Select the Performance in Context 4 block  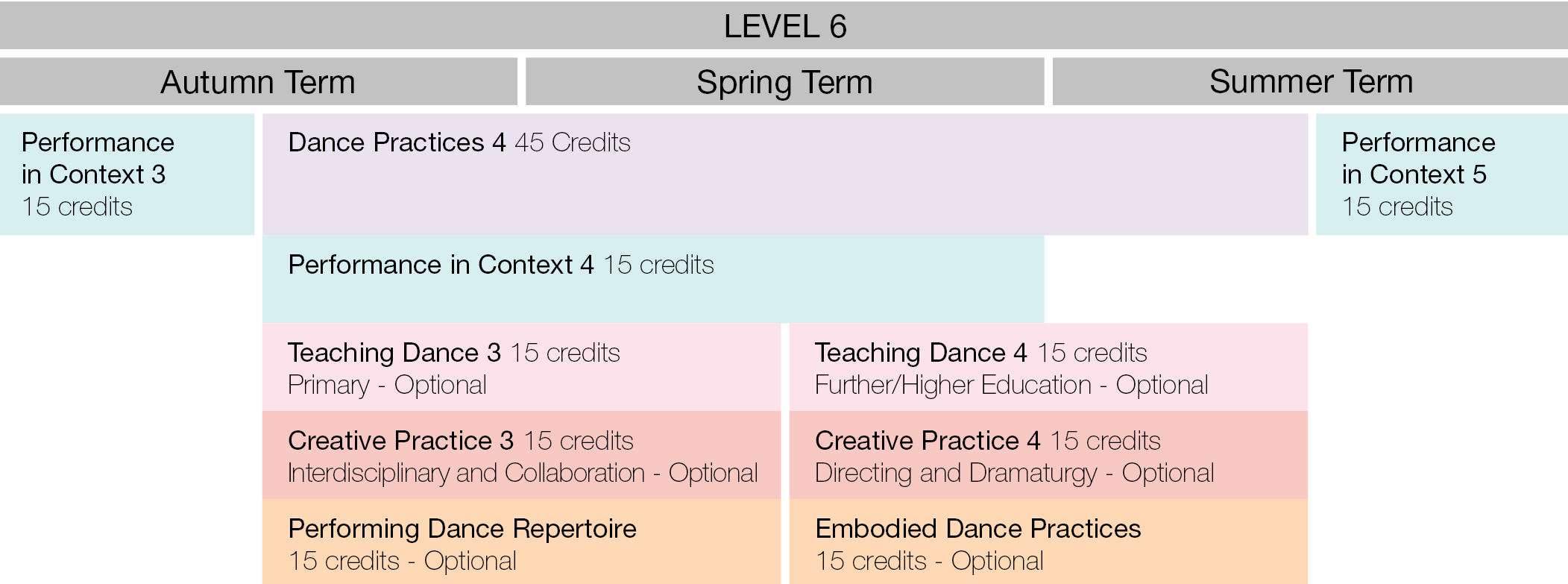[652, 280]
